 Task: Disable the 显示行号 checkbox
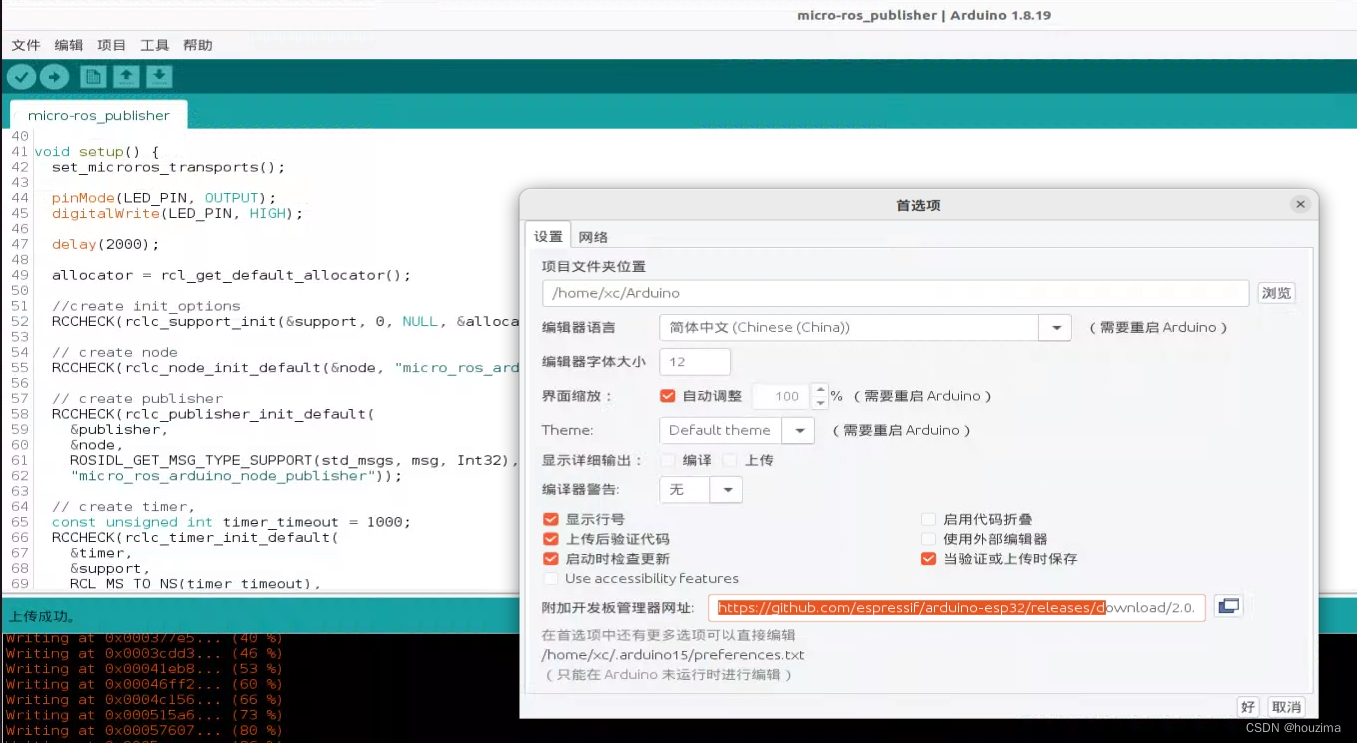[x=550, y=519]
